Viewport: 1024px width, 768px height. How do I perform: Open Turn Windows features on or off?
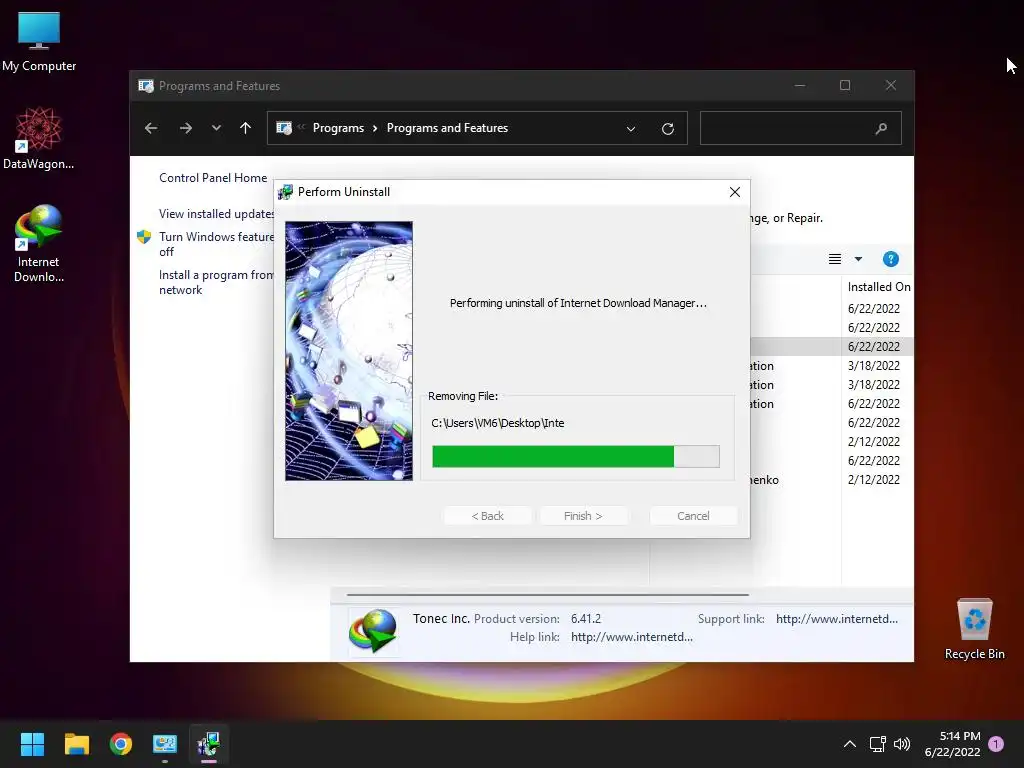tap(216, 244)
